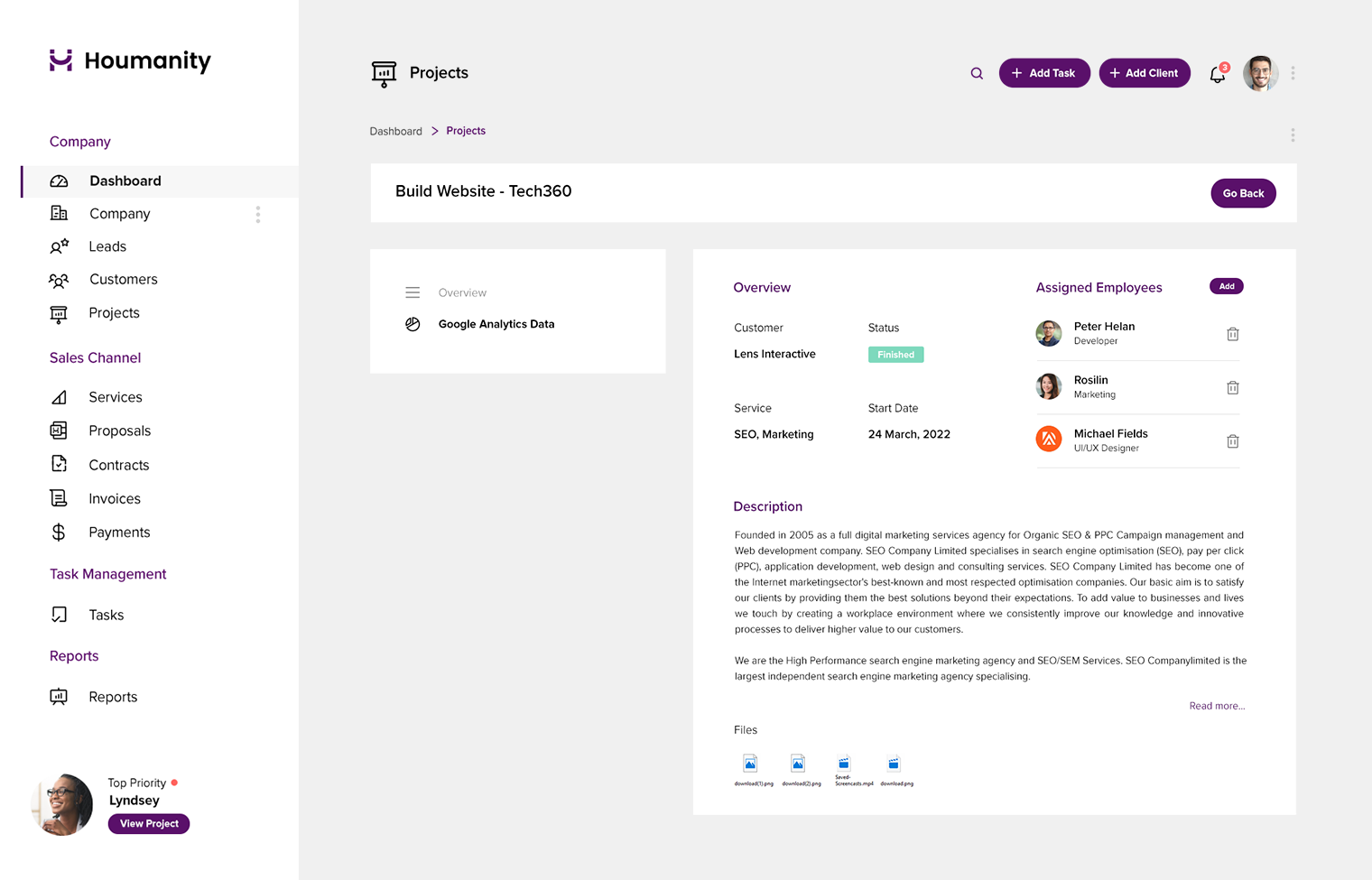This screenshot has height=880, width=1372.
Task: Open the Saved-Screencasts.mp4 file
Action: coord(844,764)
